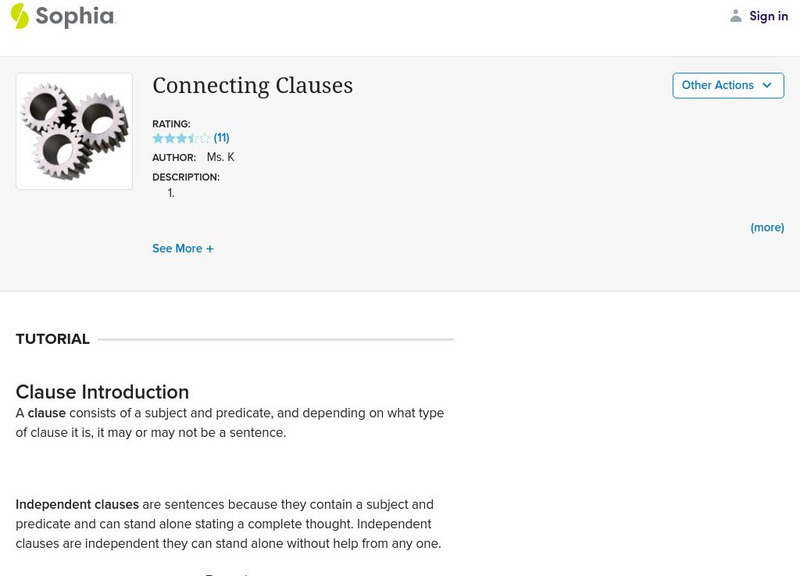This screenshot has height=576, width=800.
Task: Click the gears tutorial thumbnail image
Action: pyautogui.click(x=74, y=131)
